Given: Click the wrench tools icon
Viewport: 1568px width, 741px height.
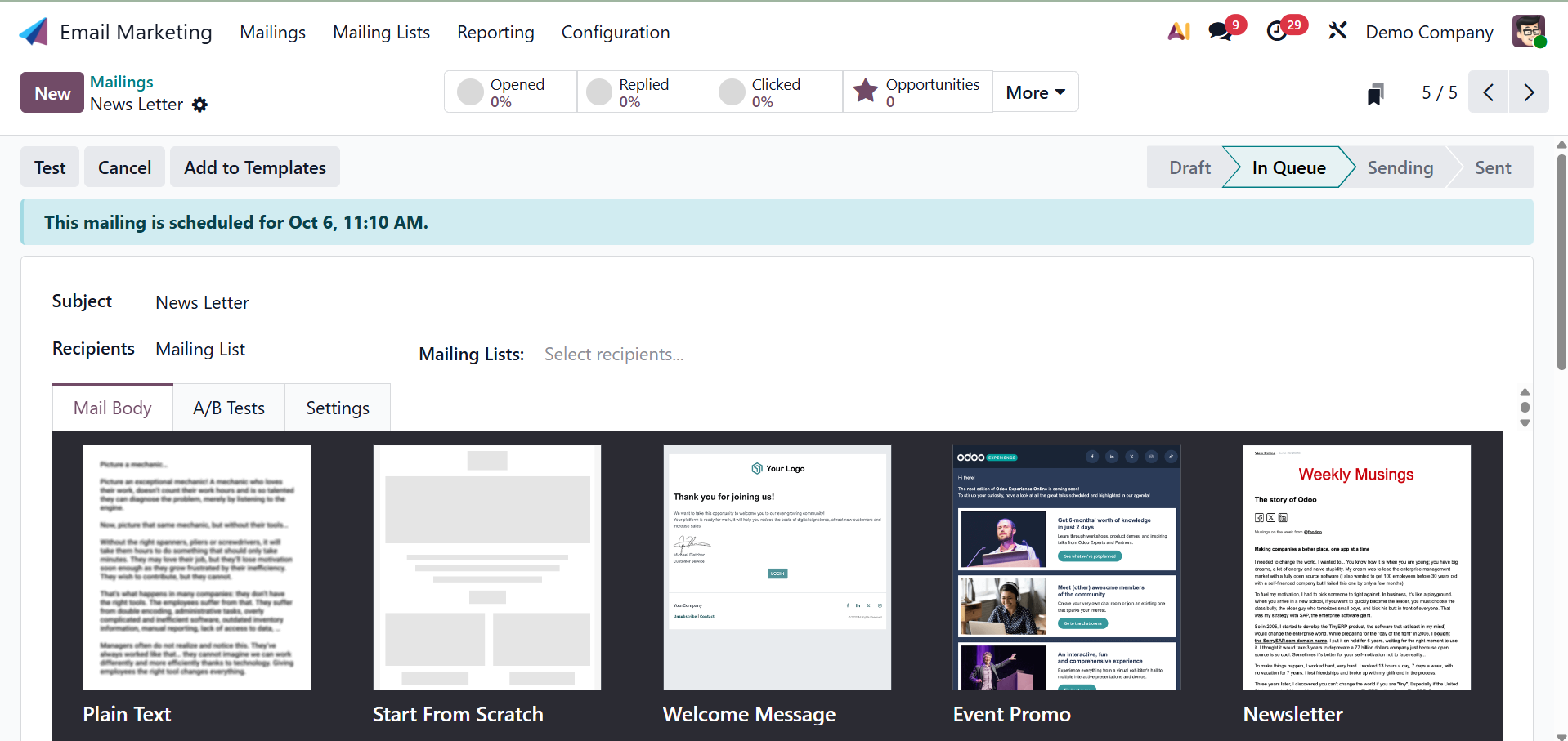Looking at the screenshot, I should point(1337,32).
